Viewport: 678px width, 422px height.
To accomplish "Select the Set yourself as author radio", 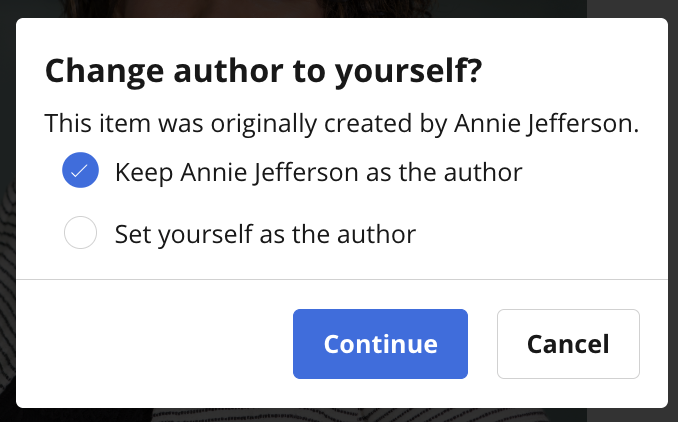I will (80, 233).
